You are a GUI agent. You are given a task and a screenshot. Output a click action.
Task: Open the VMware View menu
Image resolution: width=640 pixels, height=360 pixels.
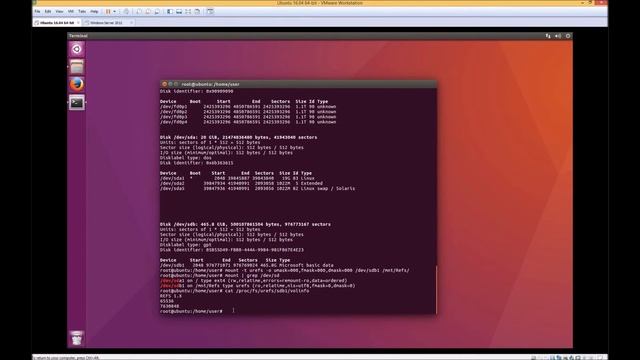click(x=59, y=11)
